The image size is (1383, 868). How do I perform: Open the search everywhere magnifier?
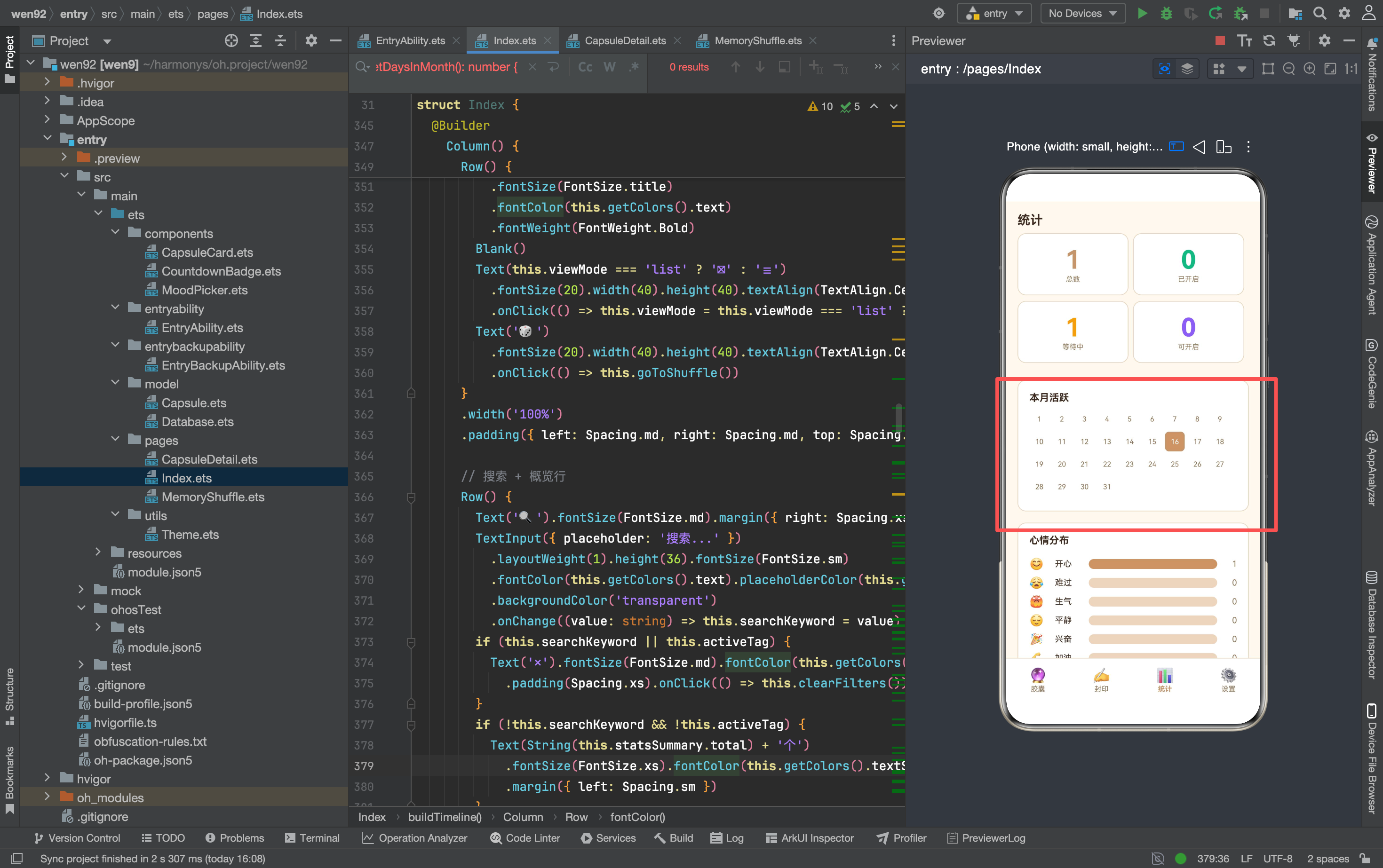[x=1320, y=13]
